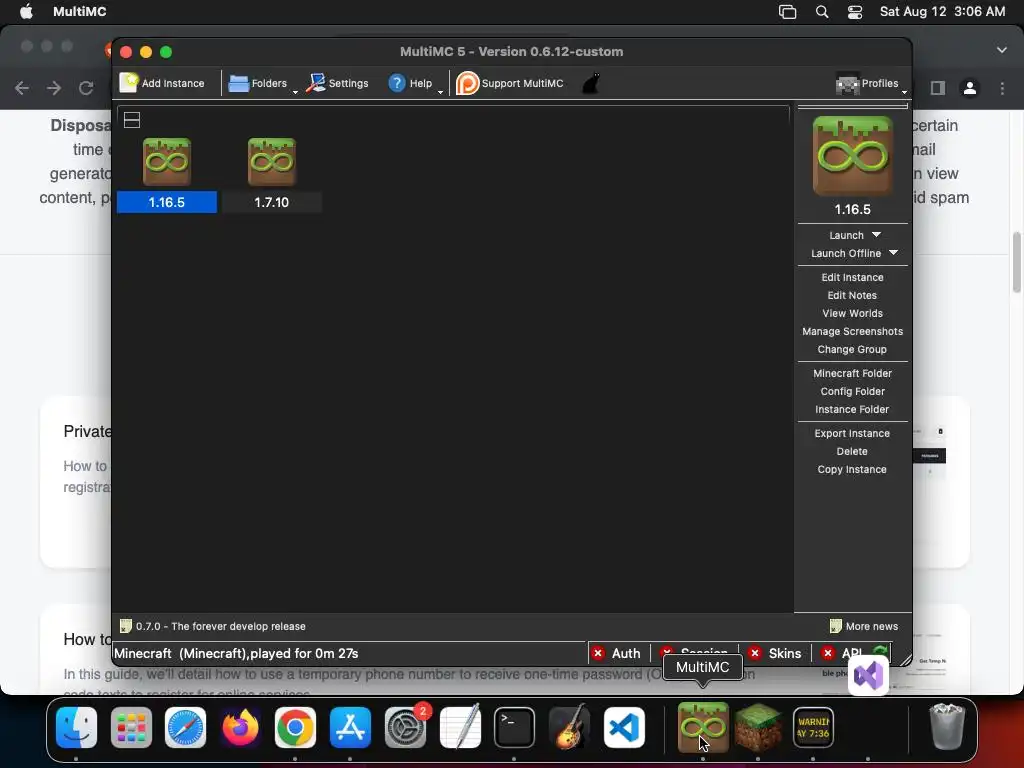Viewport: 1024px width, 768px height.
Task: Click Export Instance
Action: (852, 433)
